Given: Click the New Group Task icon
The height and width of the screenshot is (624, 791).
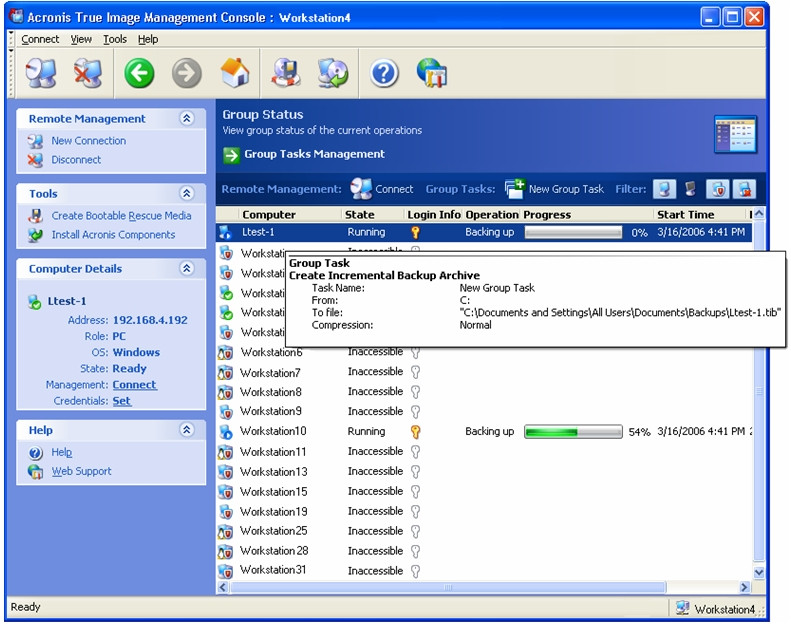Looking at the screenshot, I should (515, 189).
